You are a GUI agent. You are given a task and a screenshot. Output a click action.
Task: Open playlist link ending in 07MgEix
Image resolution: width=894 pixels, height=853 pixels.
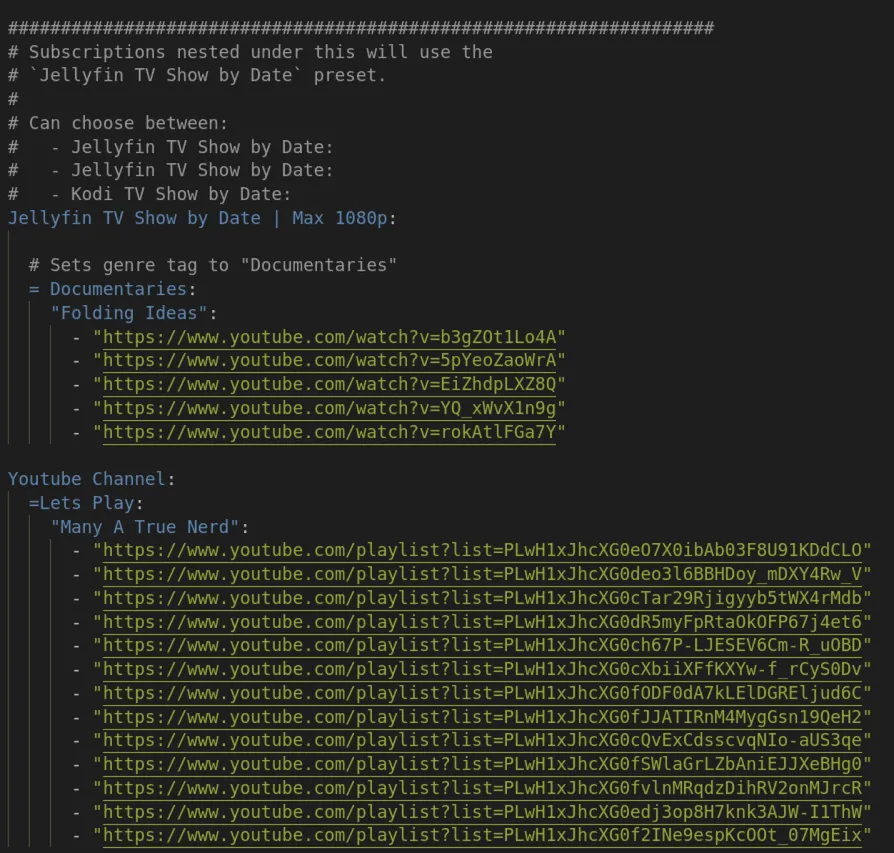tap(482, 836)
